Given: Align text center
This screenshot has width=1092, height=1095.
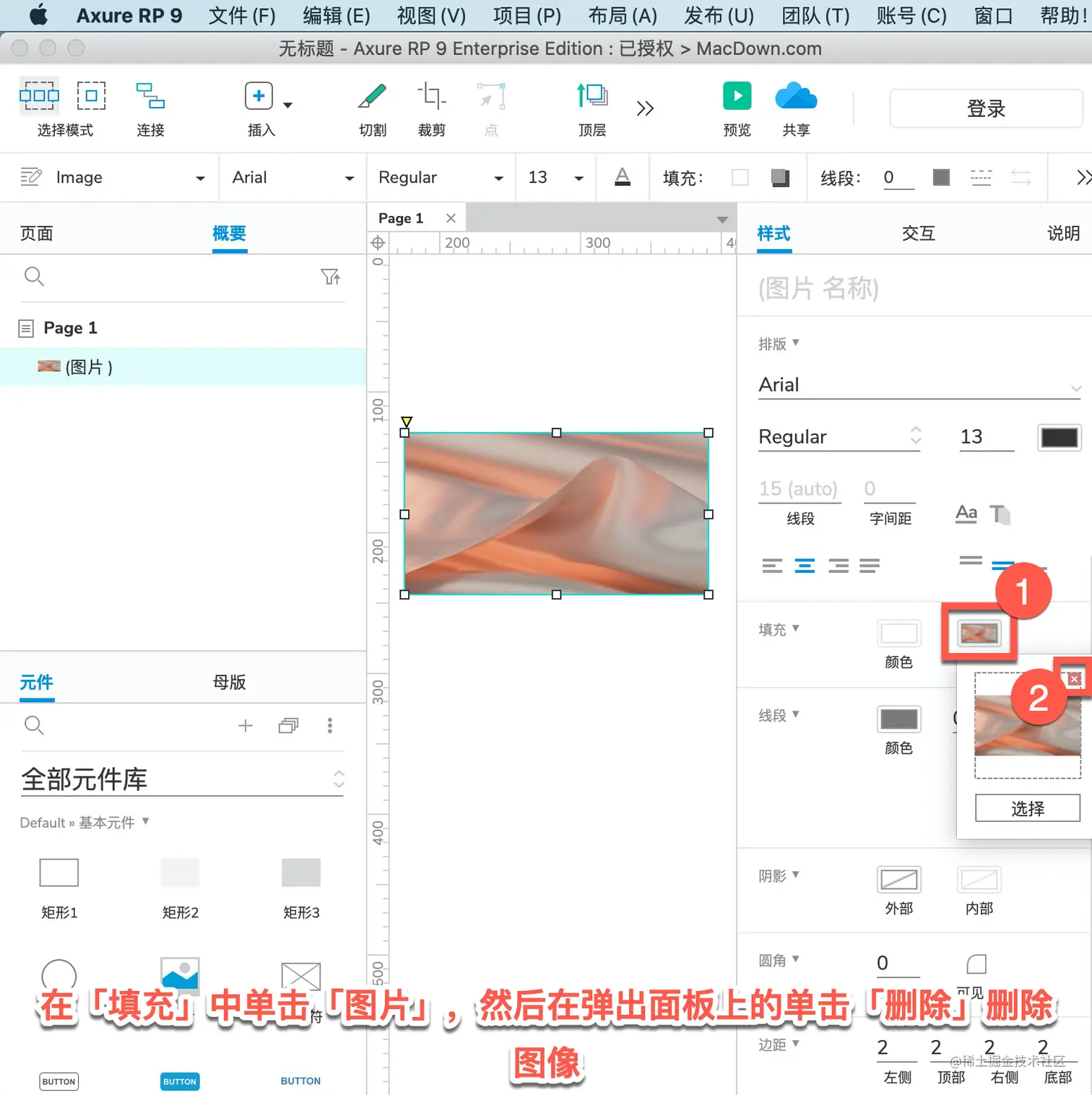Looking at the screenshot, I should click(x=805, y=566).
